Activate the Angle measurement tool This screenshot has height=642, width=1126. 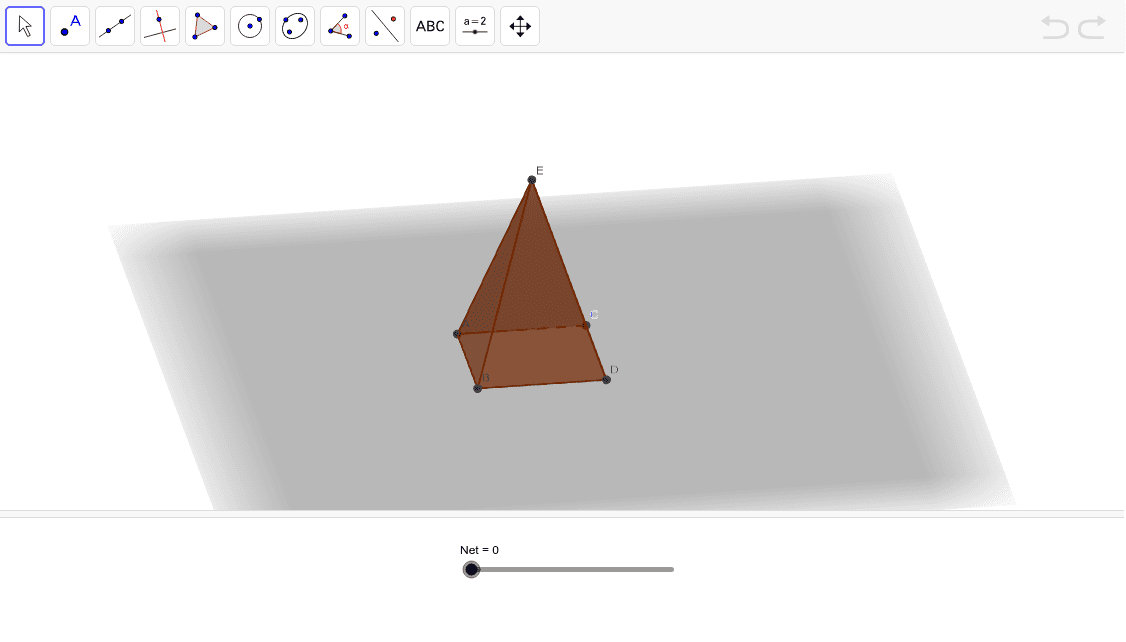(340, 26)
